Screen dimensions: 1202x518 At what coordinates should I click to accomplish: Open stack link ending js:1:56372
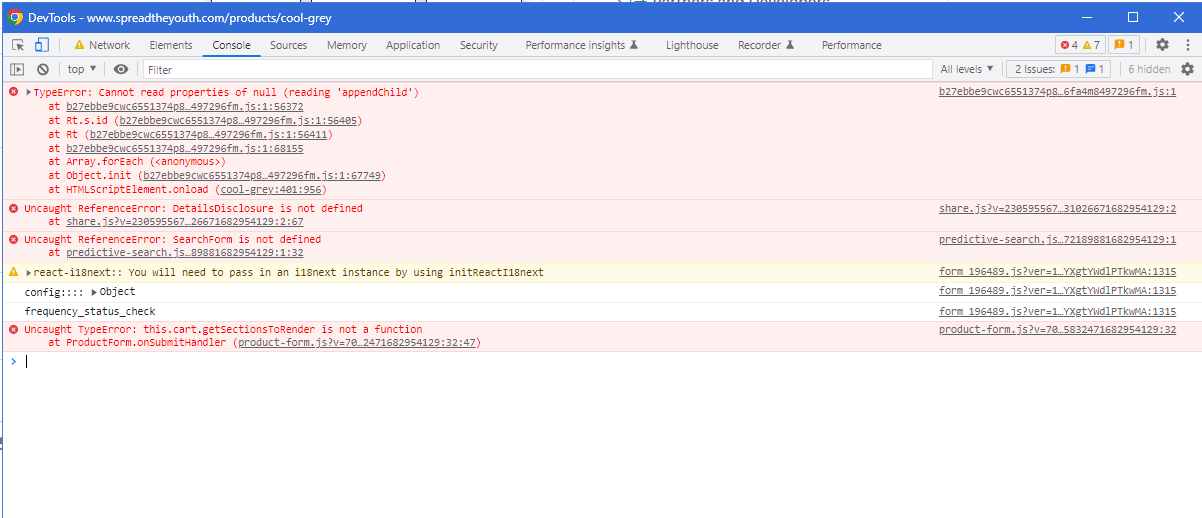pyautogui.click(x=185, y=106)
